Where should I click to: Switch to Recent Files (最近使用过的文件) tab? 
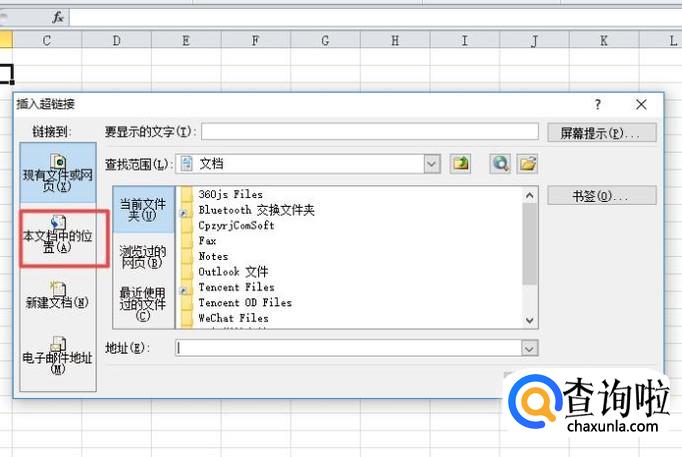[144, 304]
